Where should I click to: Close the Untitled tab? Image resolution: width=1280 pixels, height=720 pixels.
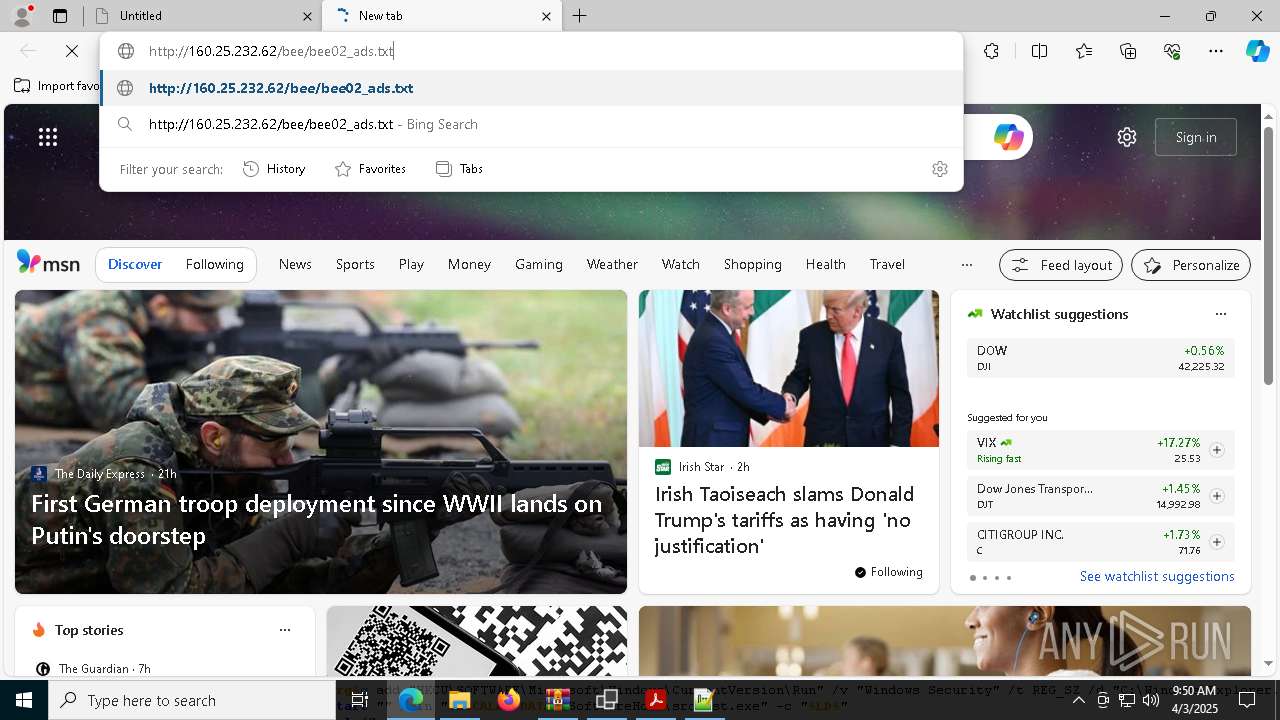[x=307, y=16]
